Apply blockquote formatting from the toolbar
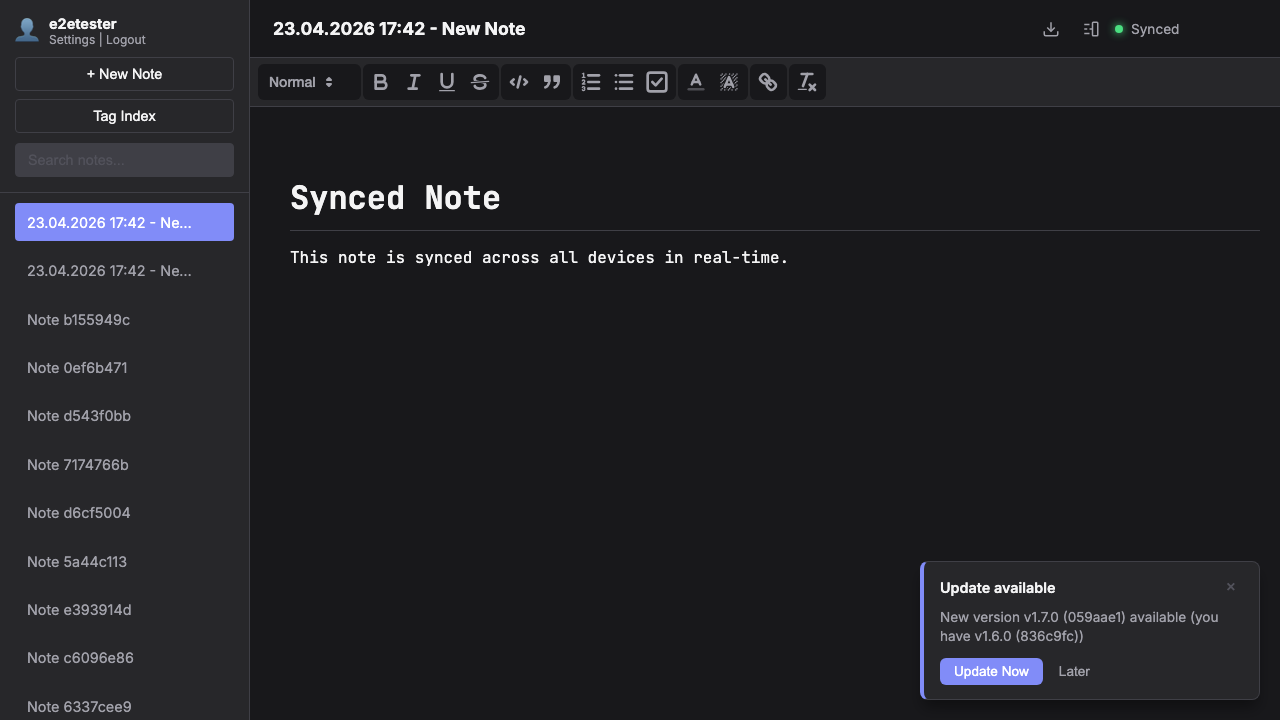This screenshot has width=1280, height=720. coord(551,82)
